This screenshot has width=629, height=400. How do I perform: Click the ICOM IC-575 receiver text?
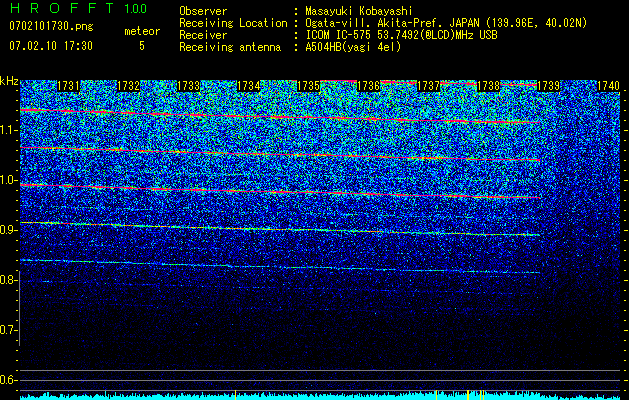402,35
